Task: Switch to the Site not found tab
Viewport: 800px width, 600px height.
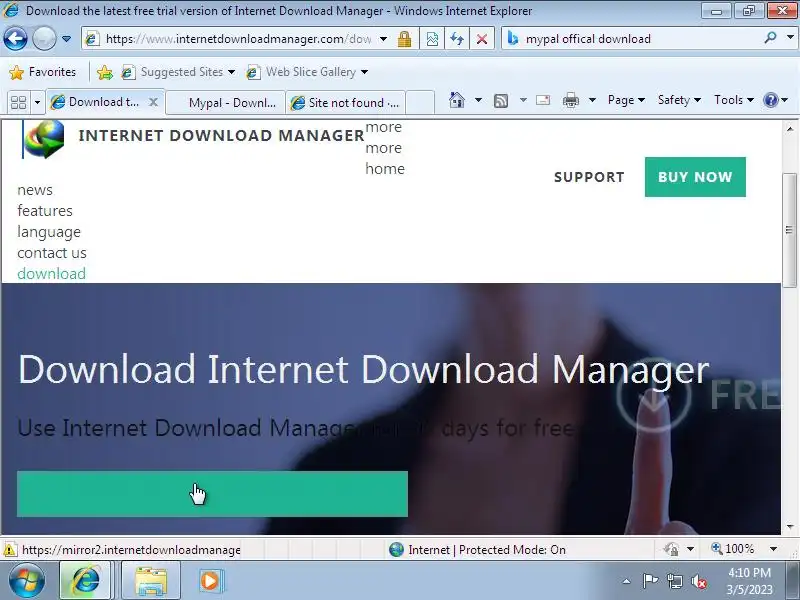Action: (345, 103)
